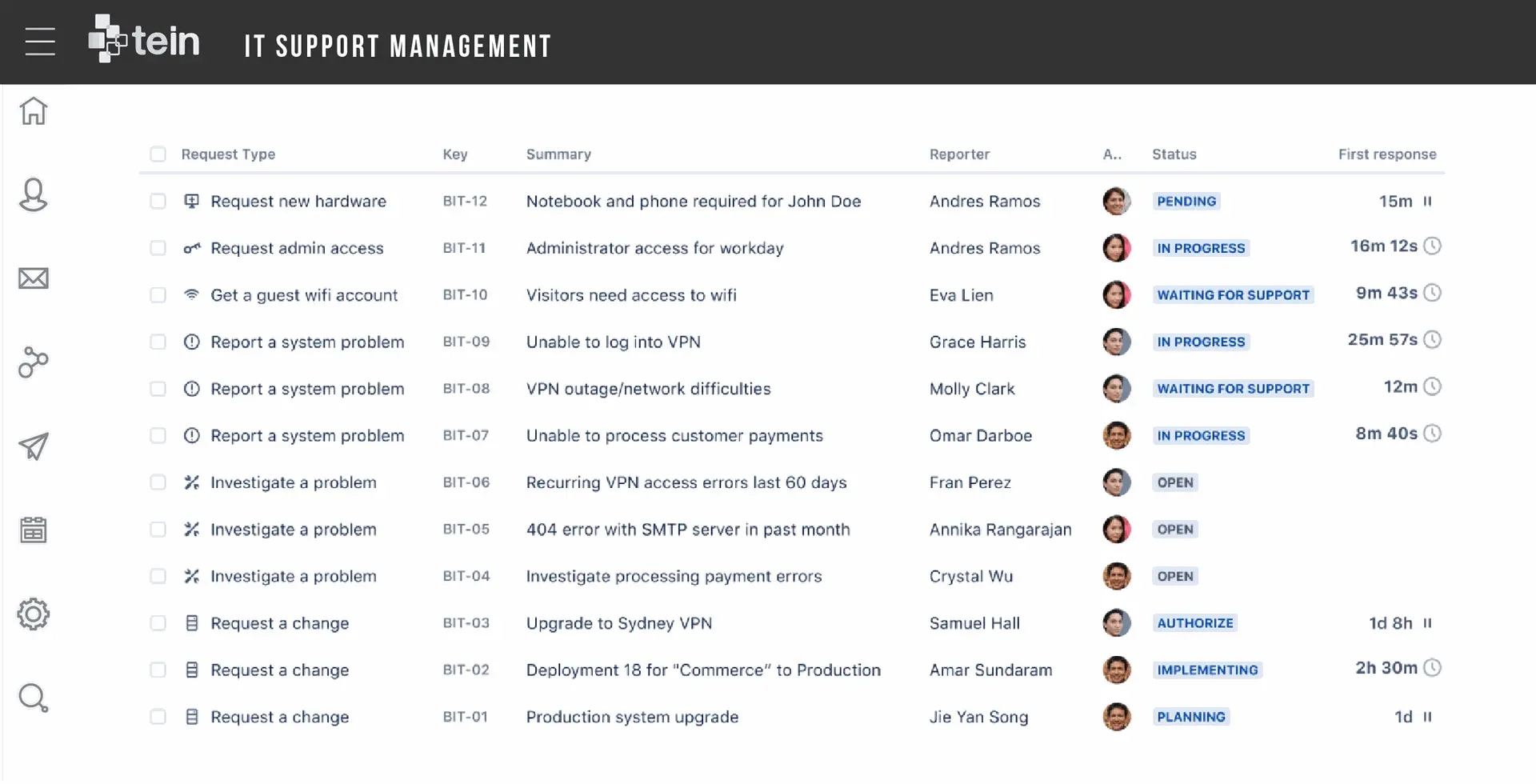Click the paper plane send icon

point(34,446)
